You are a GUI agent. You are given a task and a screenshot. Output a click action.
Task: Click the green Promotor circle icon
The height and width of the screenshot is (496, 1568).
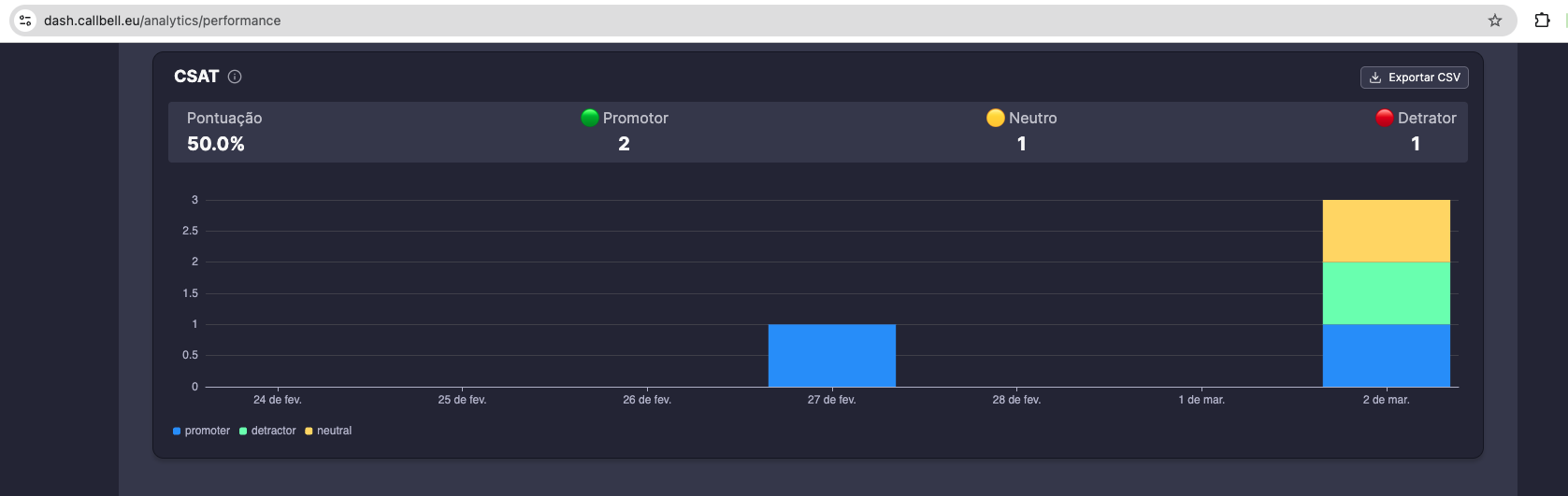point(590,118)
